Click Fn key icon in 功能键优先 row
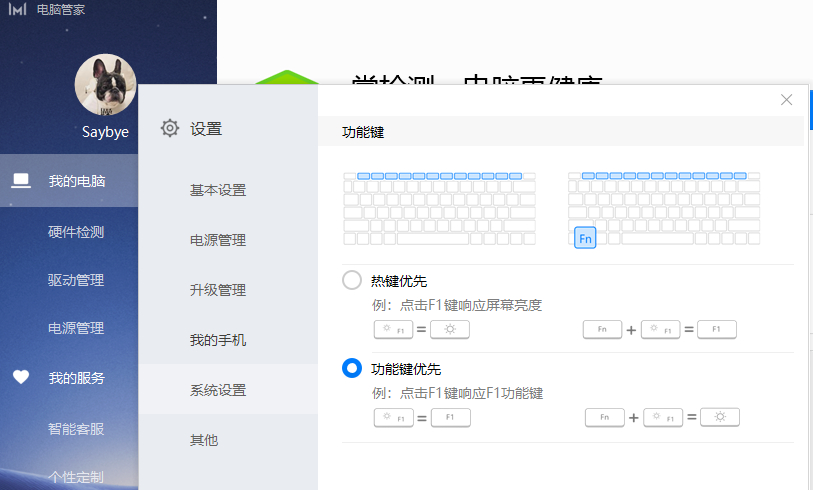This screenshot has height=490, width=813. tap(605, 417)
